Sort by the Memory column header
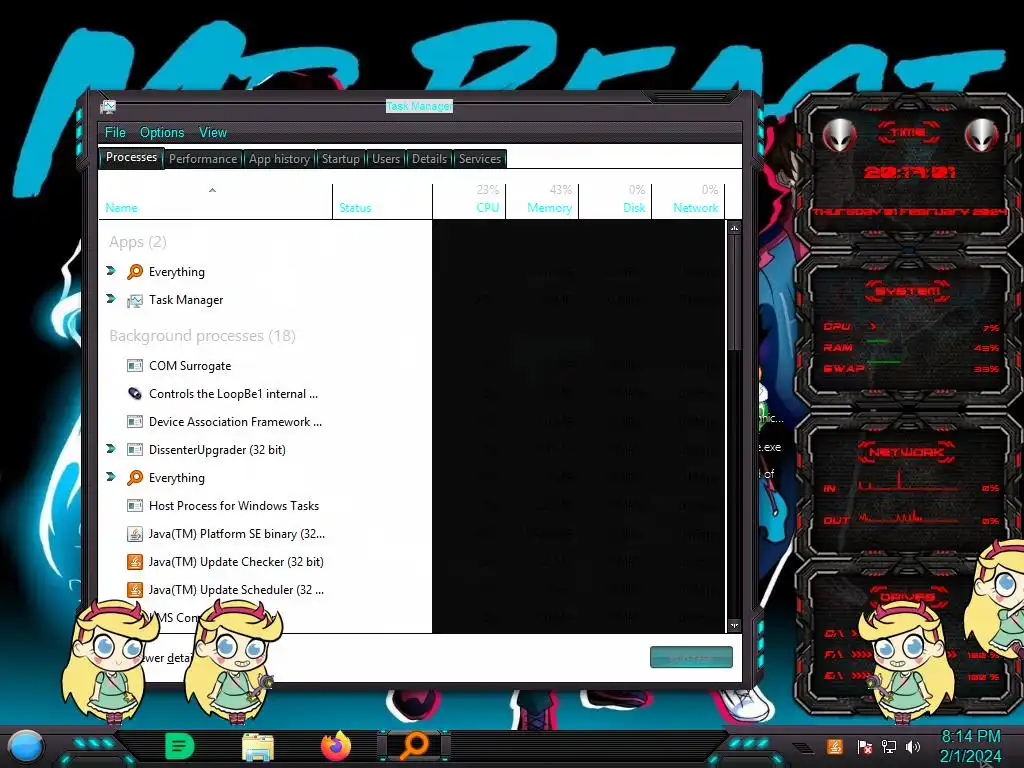The height and width of the screenshot is (768, 1024). [x=542, y=201]
